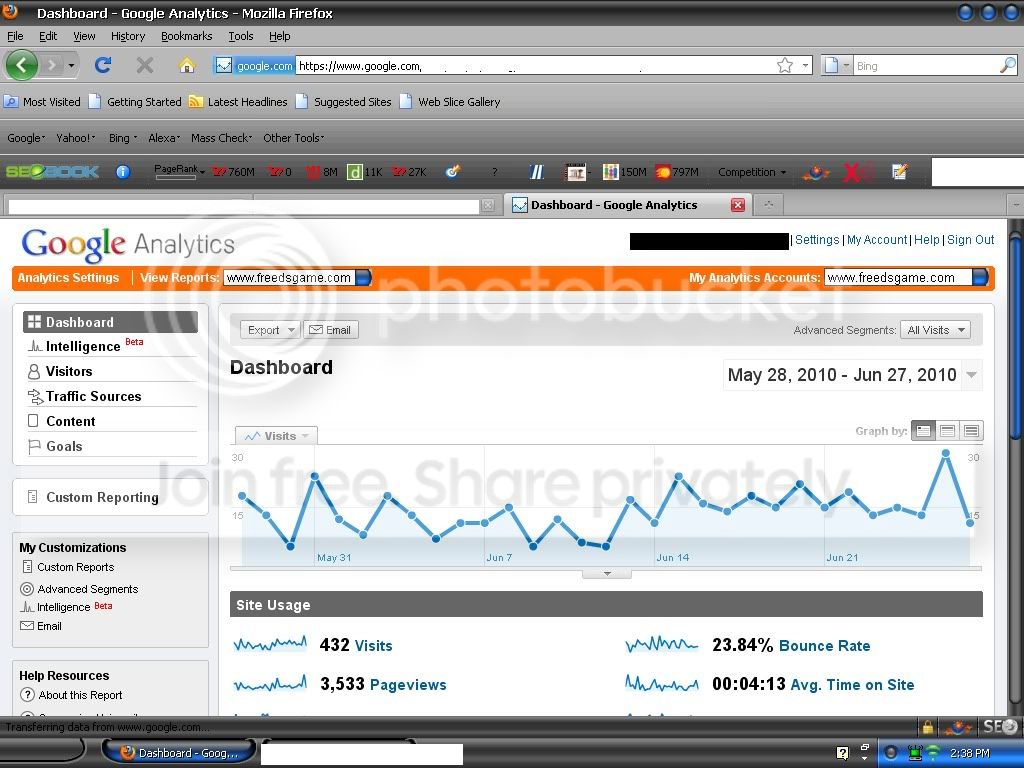
Task: Click the SEOBook notepad icon
Action: [x=899, y=172]
